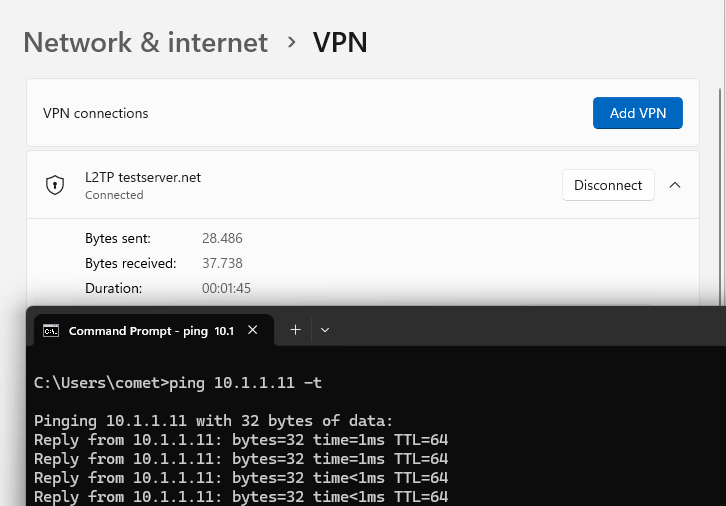
Task: Click the settings page vertical scrollbar
Action: pos(720,196)
